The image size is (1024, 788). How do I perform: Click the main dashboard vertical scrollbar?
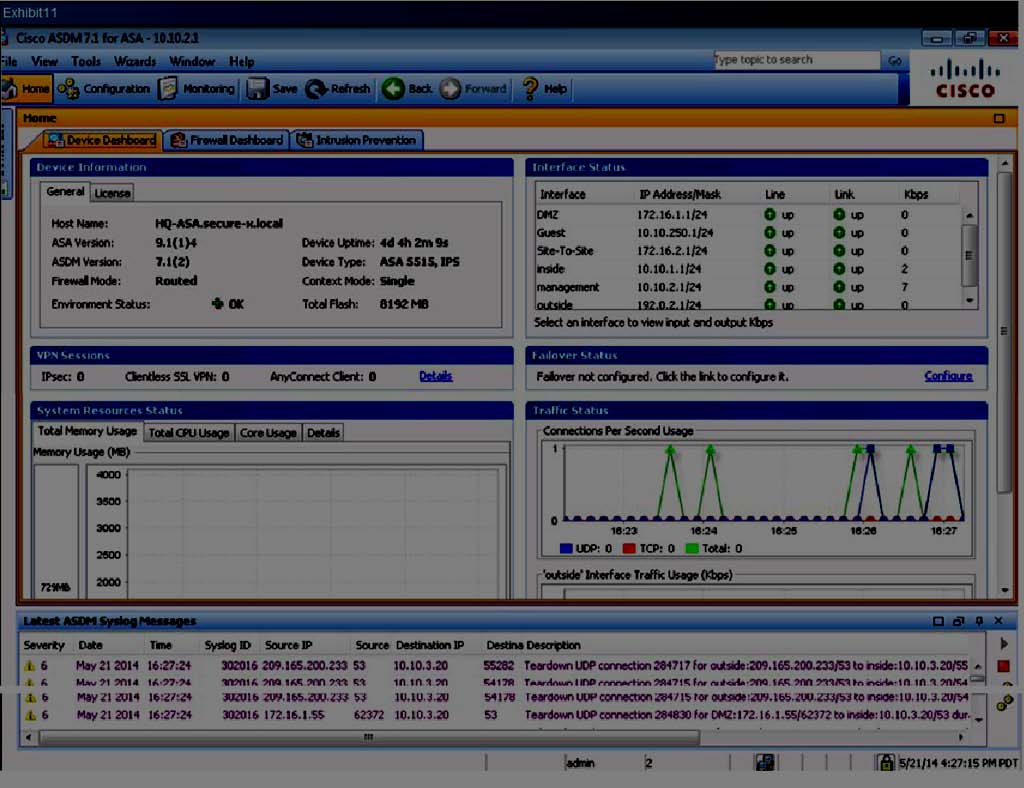click(x=1004, y=333)
